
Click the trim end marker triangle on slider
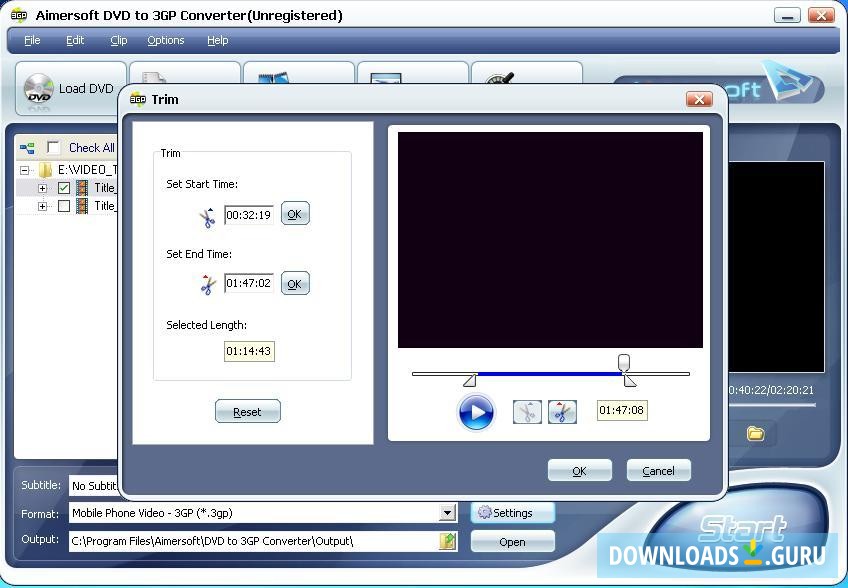(630, 380)
